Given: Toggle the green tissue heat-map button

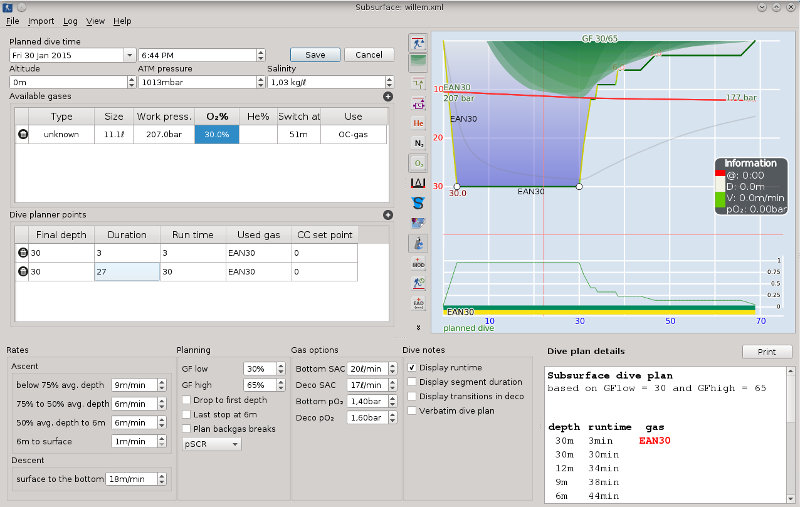Looking at the screenshot, I should point(418,63).
